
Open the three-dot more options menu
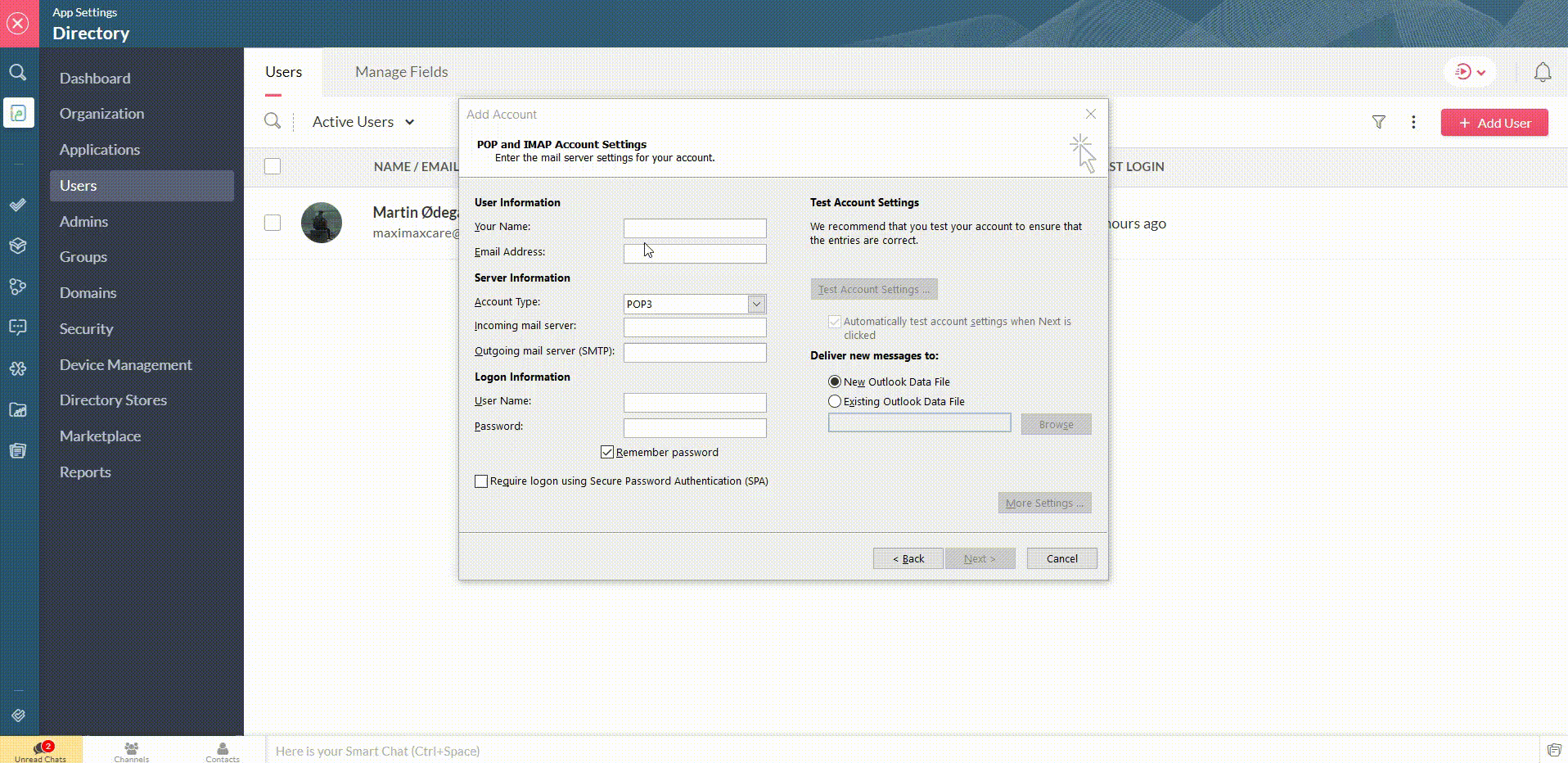pyautogui.click(x=1413, y=122)
